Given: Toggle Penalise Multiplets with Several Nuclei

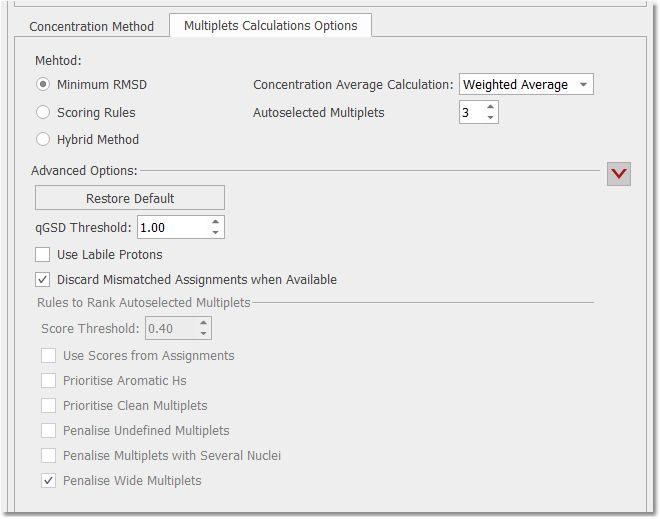Looking at the screenshot, I should tap(48, 455).
